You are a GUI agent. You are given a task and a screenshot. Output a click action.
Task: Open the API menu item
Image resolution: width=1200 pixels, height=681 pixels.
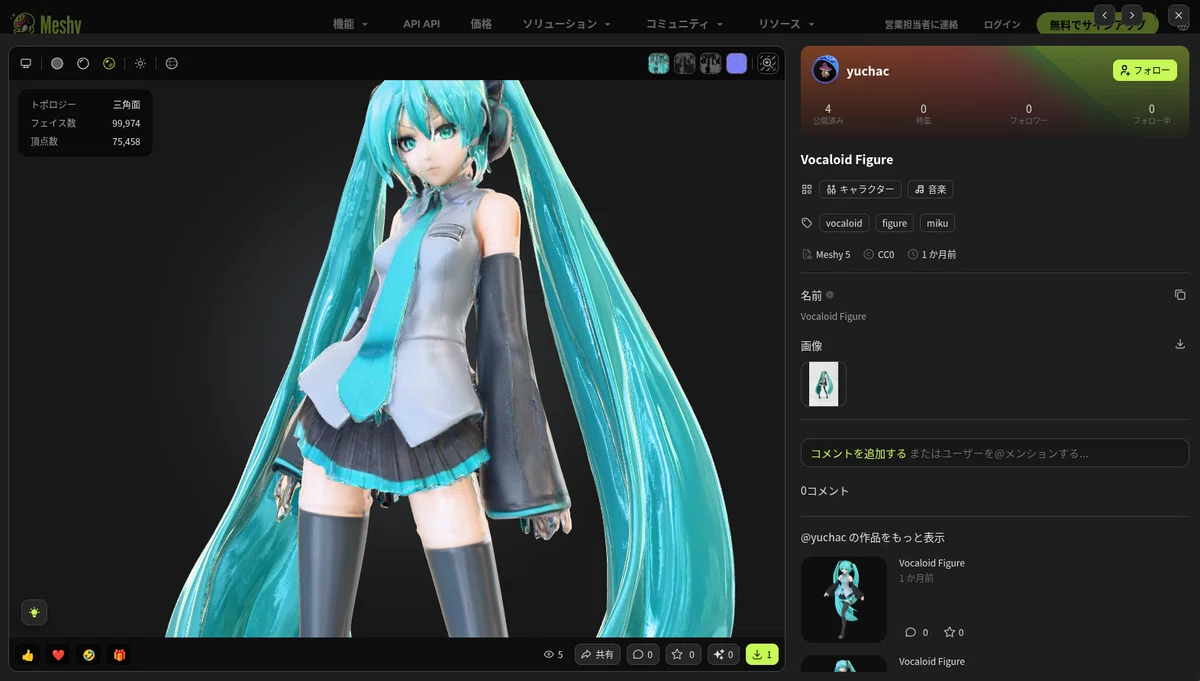pyautogui.click(x=421, y=24)
